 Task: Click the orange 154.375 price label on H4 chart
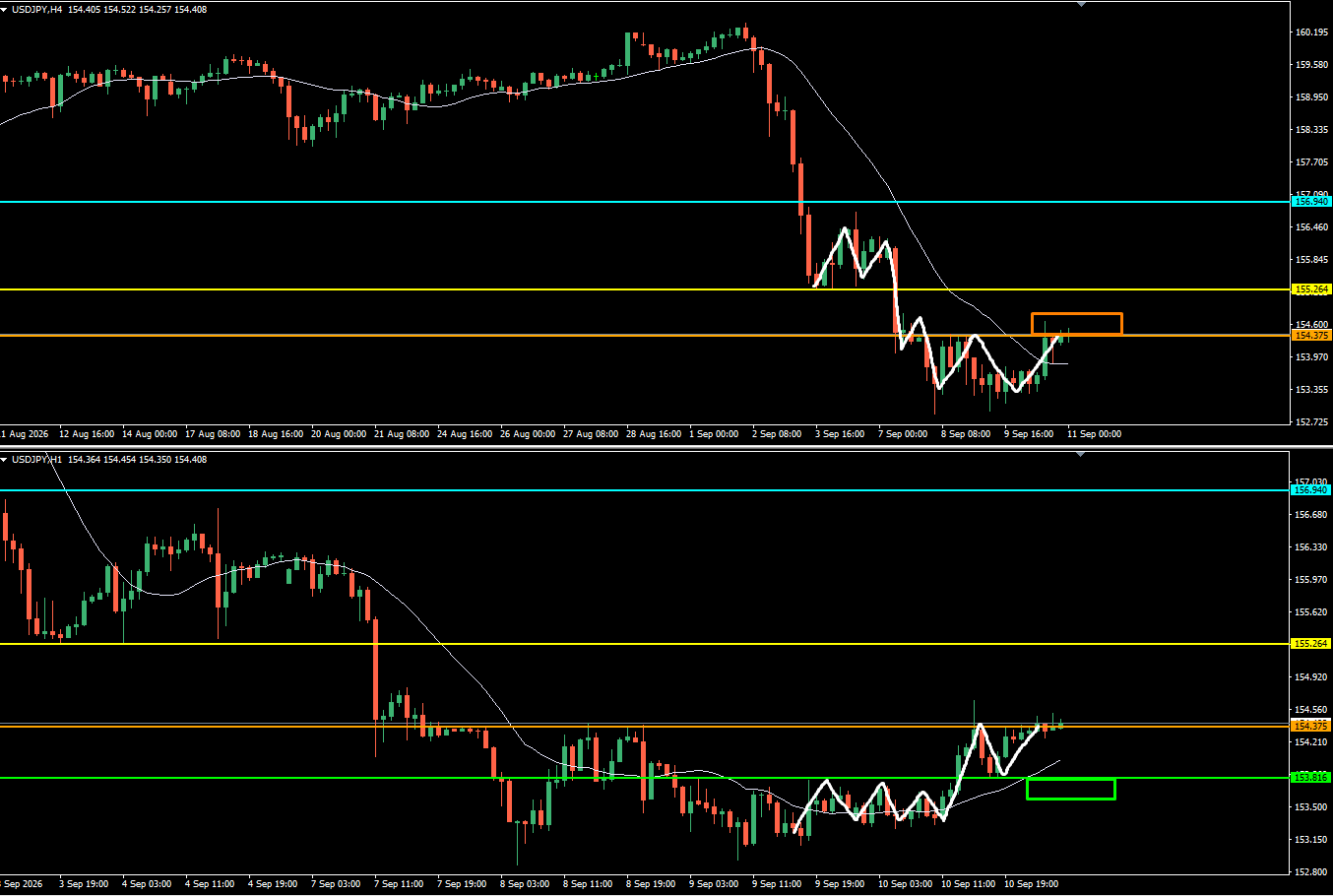click(x=1311, y=336)
